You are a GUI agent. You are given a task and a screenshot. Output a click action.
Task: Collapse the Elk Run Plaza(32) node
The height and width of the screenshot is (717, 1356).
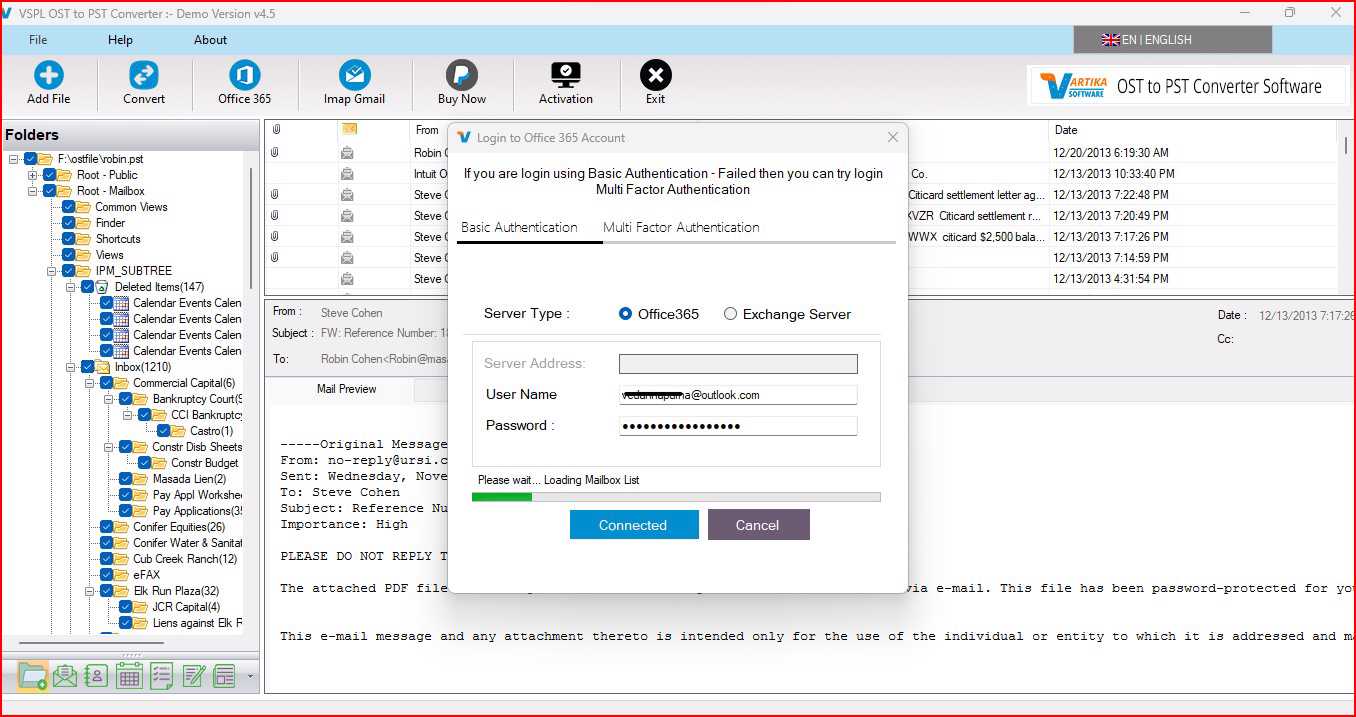(90, 591)
